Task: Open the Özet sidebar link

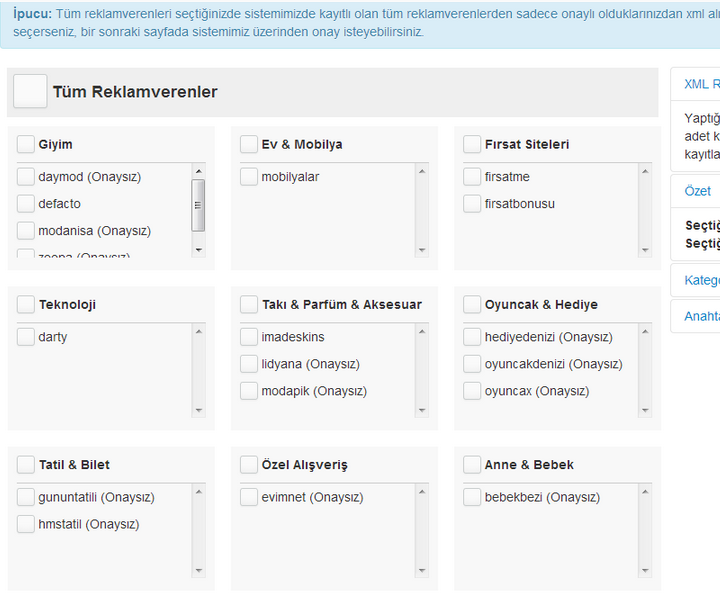Action: (x=698, y=191)
